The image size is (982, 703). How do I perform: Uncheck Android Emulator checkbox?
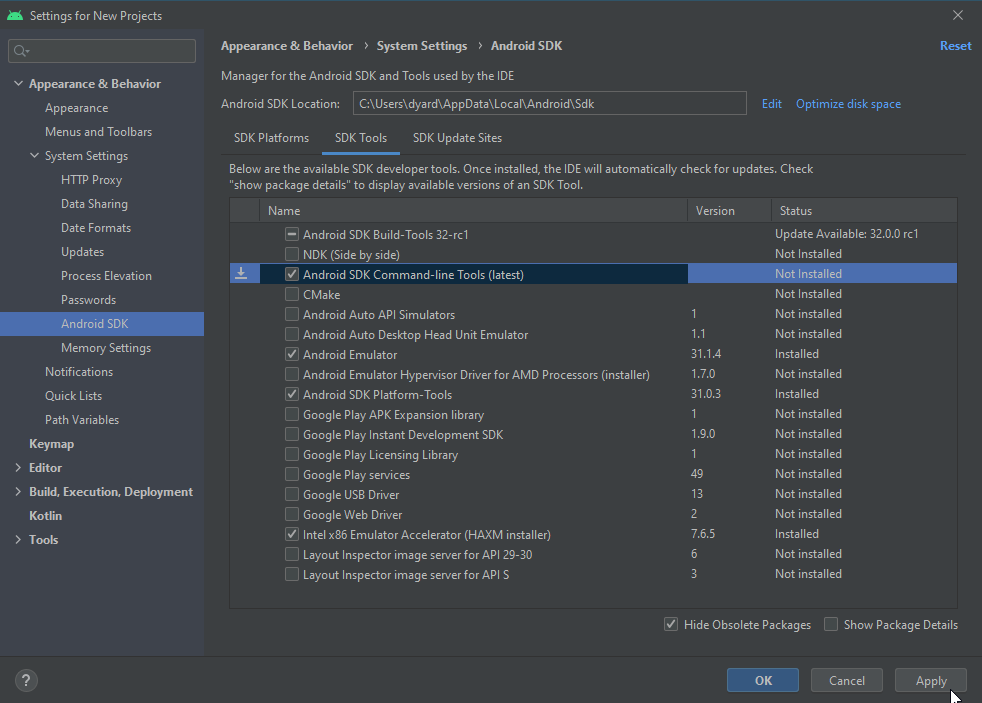[x=292, y=354]
